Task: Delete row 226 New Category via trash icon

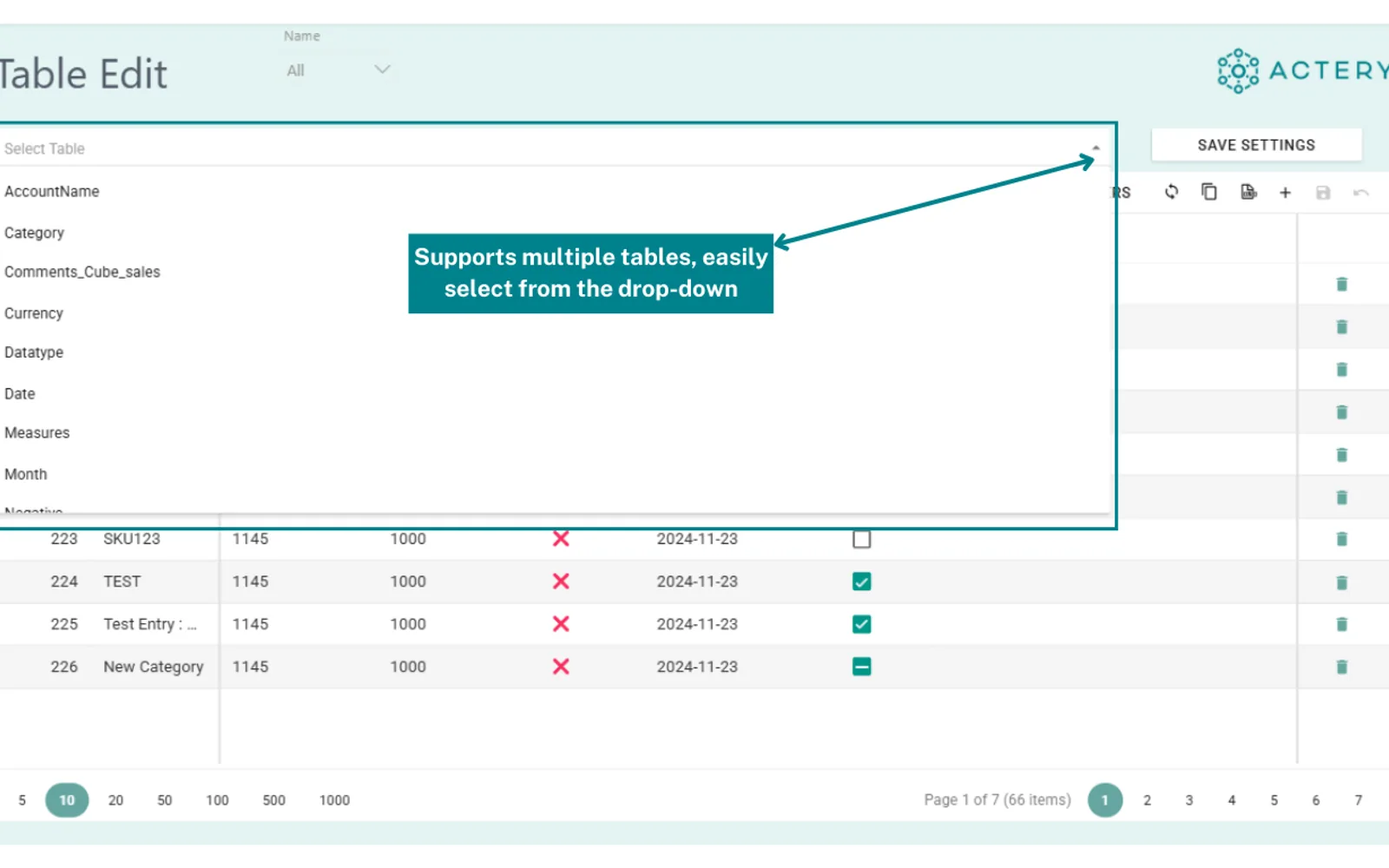Action: pyautogui.click(x=1342, y=667)
